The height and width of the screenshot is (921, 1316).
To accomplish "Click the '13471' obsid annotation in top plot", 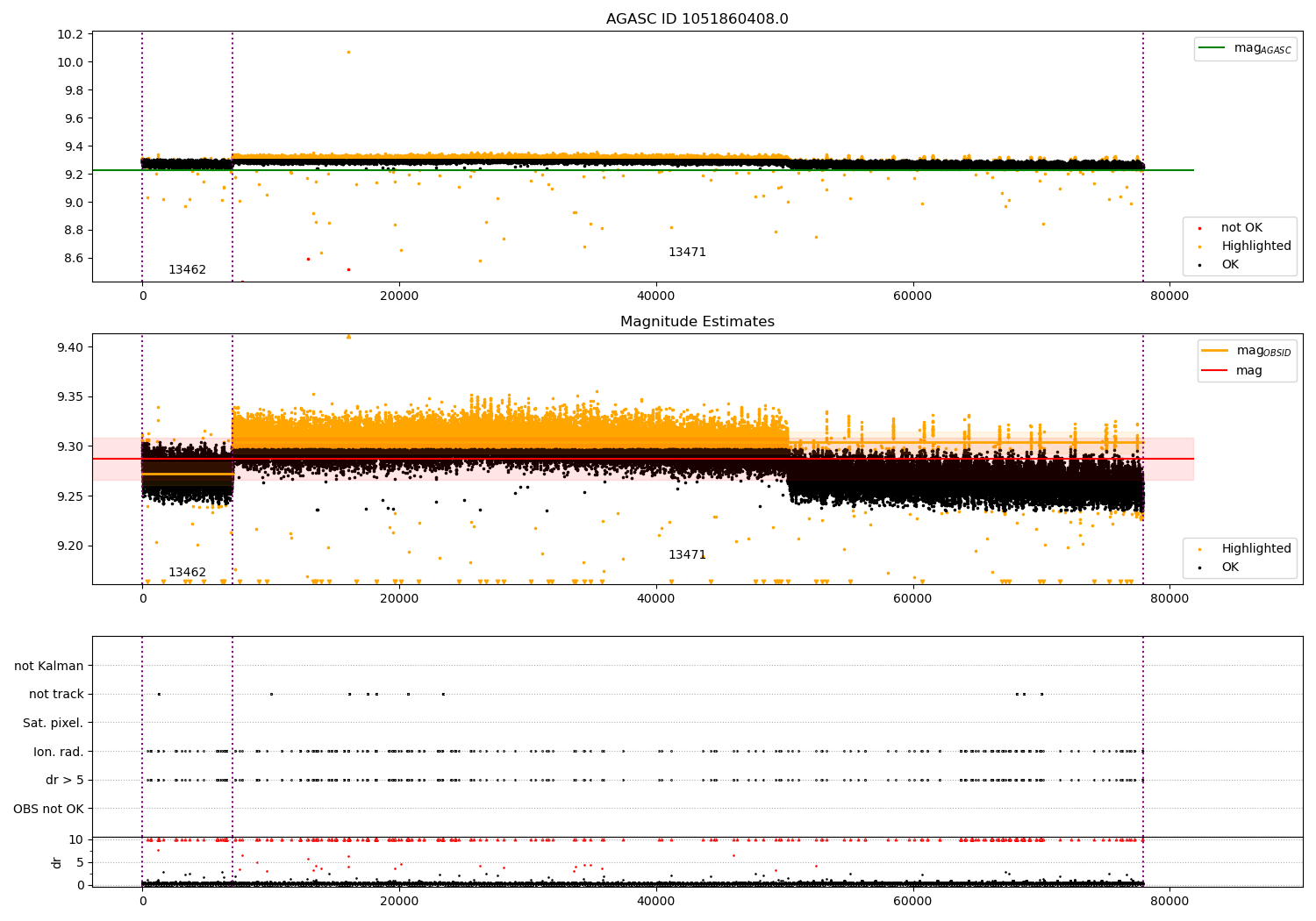I will (687, 253).
